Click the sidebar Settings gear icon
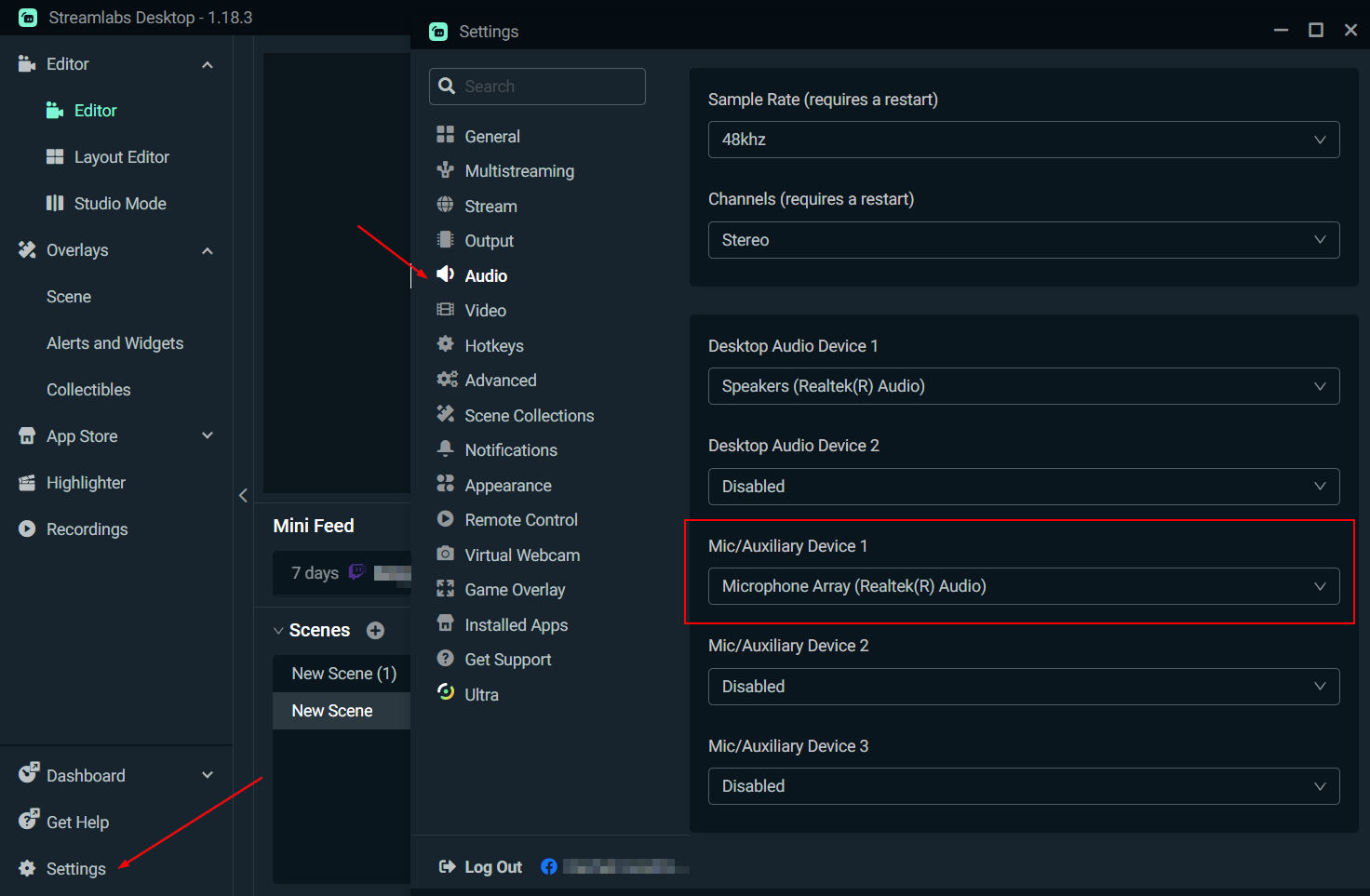 27,868
